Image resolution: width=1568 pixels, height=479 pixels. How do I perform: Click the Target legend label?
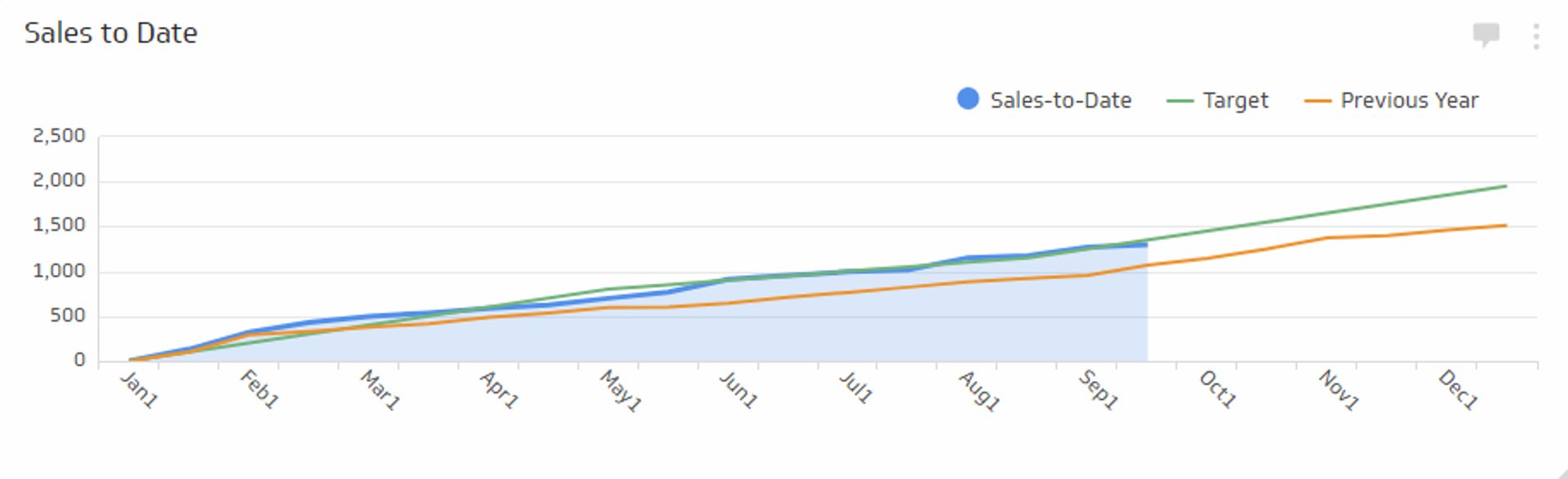point(1236,100)
